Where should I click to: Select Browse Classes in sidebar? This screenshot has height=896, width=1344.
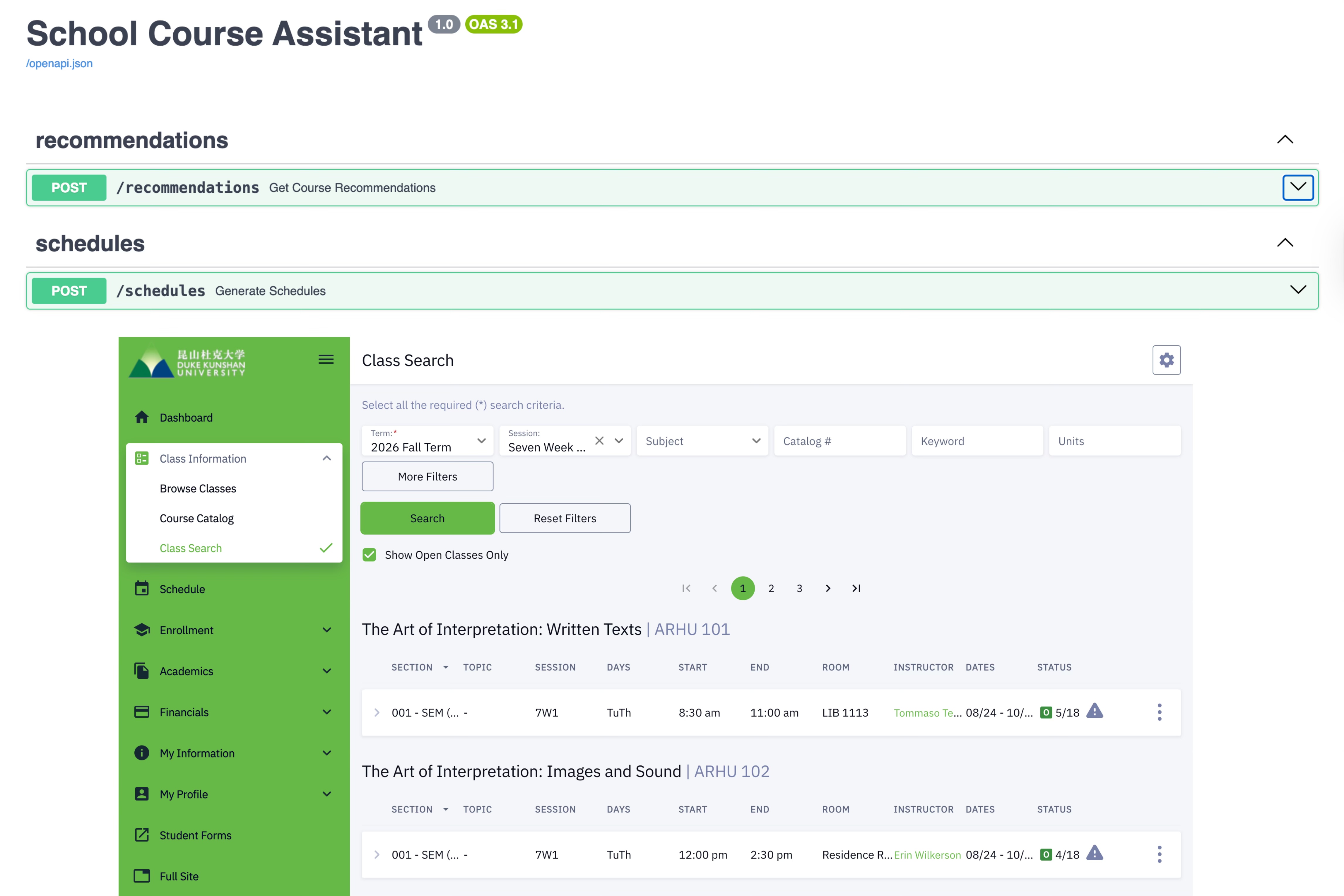[198, 488]
